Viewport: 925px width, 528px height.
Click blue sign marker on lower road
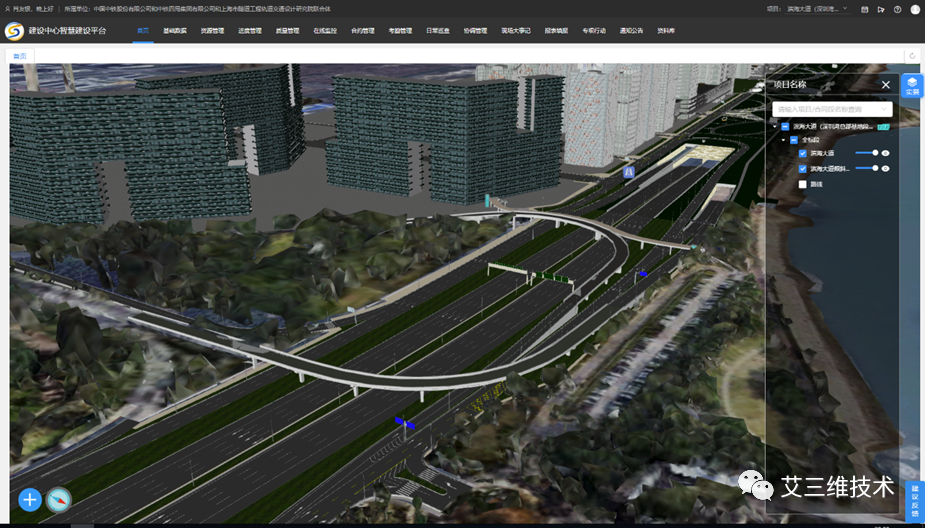pyautogui.click(x=405, y=423)
